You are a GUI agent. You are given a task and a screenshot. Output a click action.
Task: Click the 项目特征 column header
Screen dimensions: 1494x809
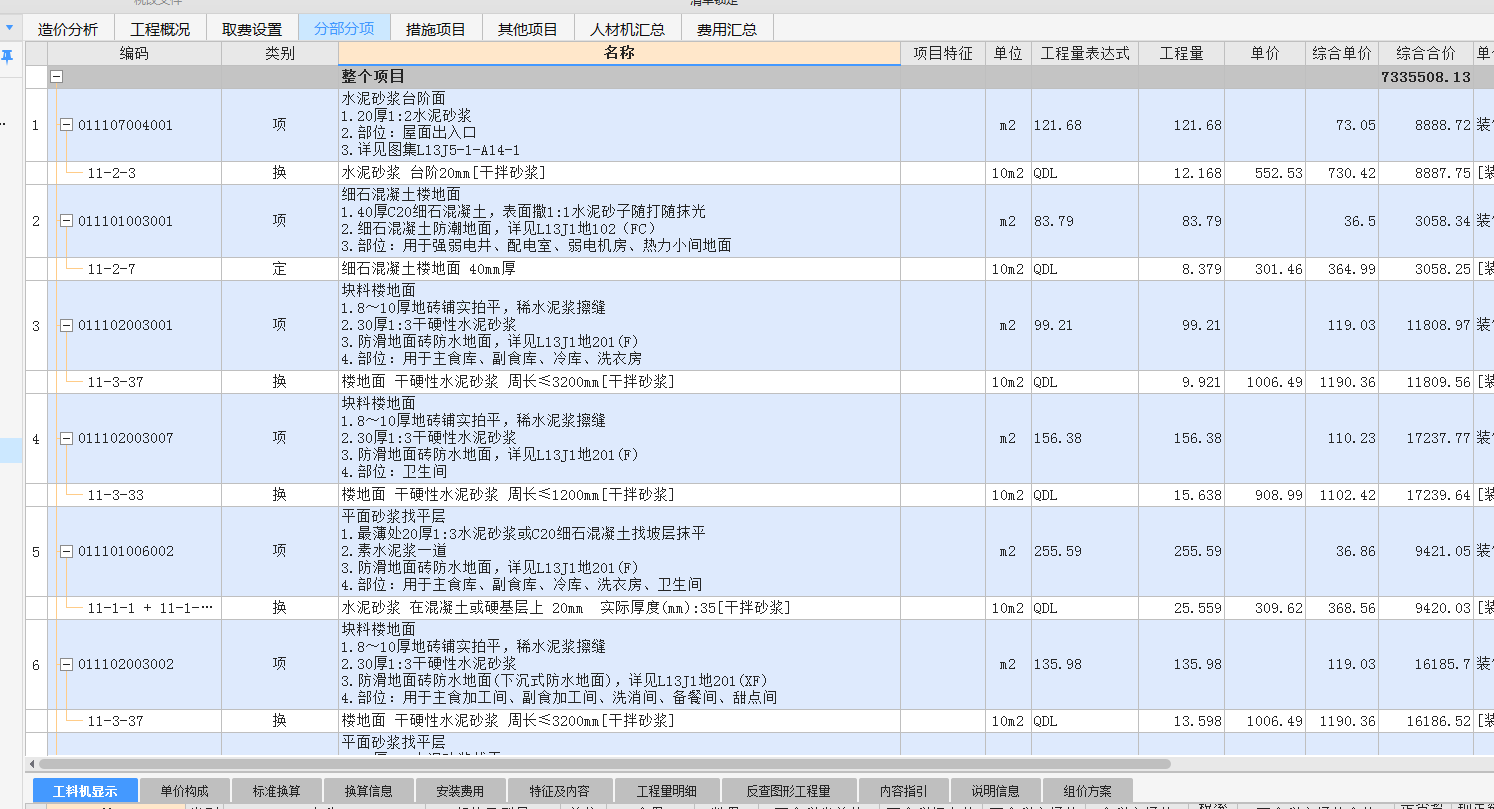(943, 54)
